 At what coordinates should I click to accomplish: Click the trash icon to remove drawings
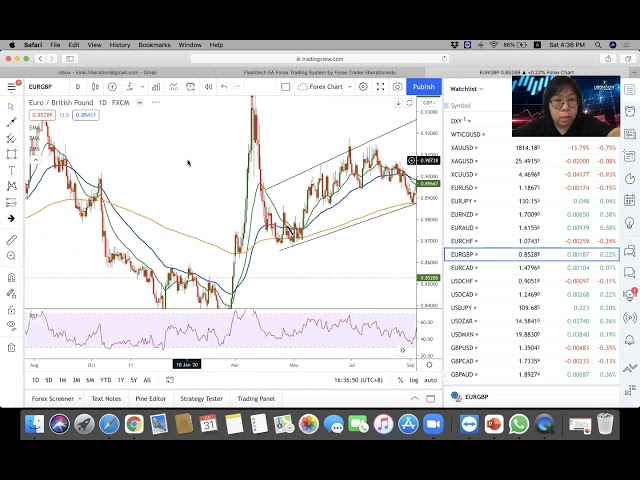point(11,348)
